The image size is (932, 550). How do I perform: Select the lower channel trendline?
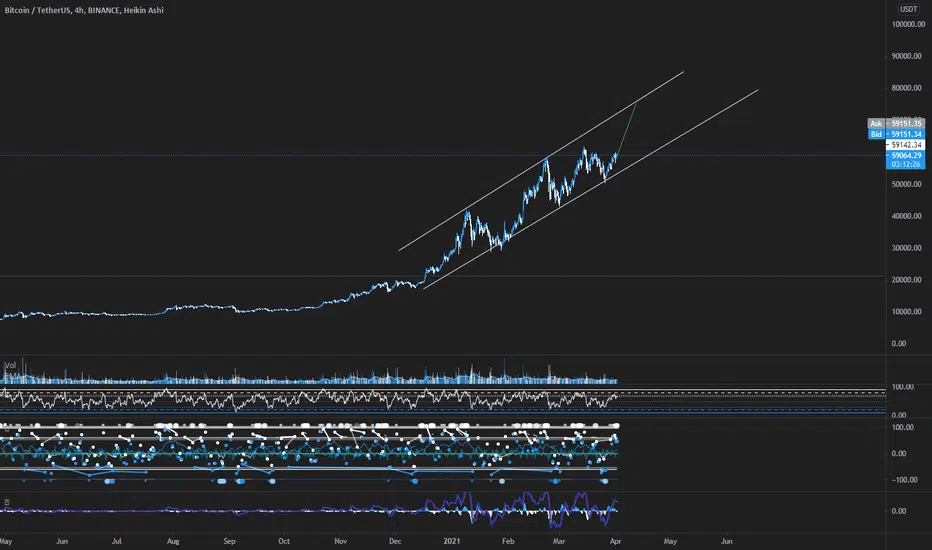[x=591, y=189]
